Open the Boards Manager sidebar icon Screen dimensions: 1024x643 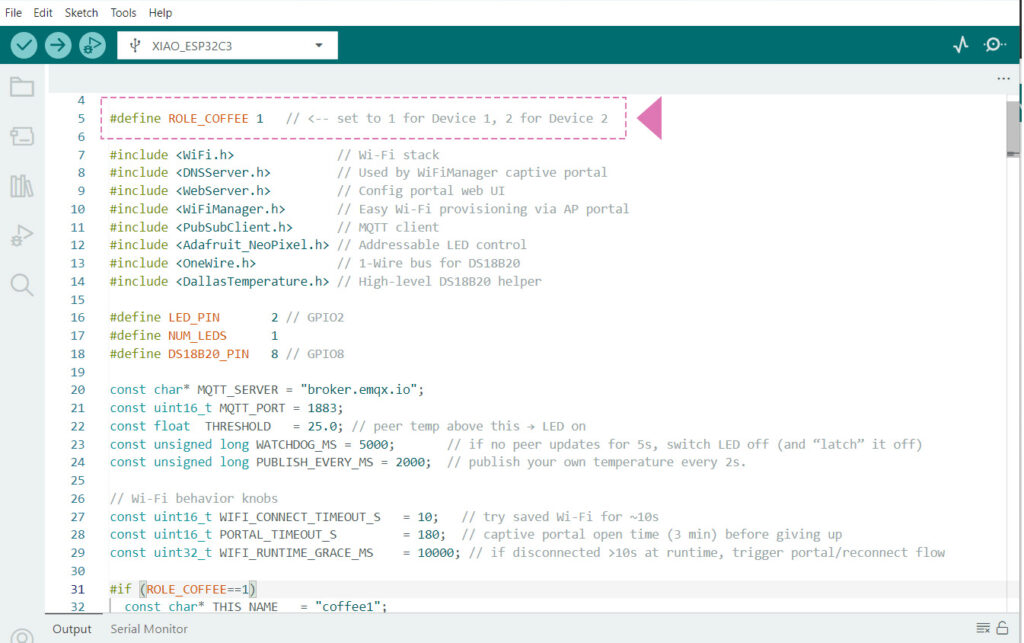[x=22, y=136]
